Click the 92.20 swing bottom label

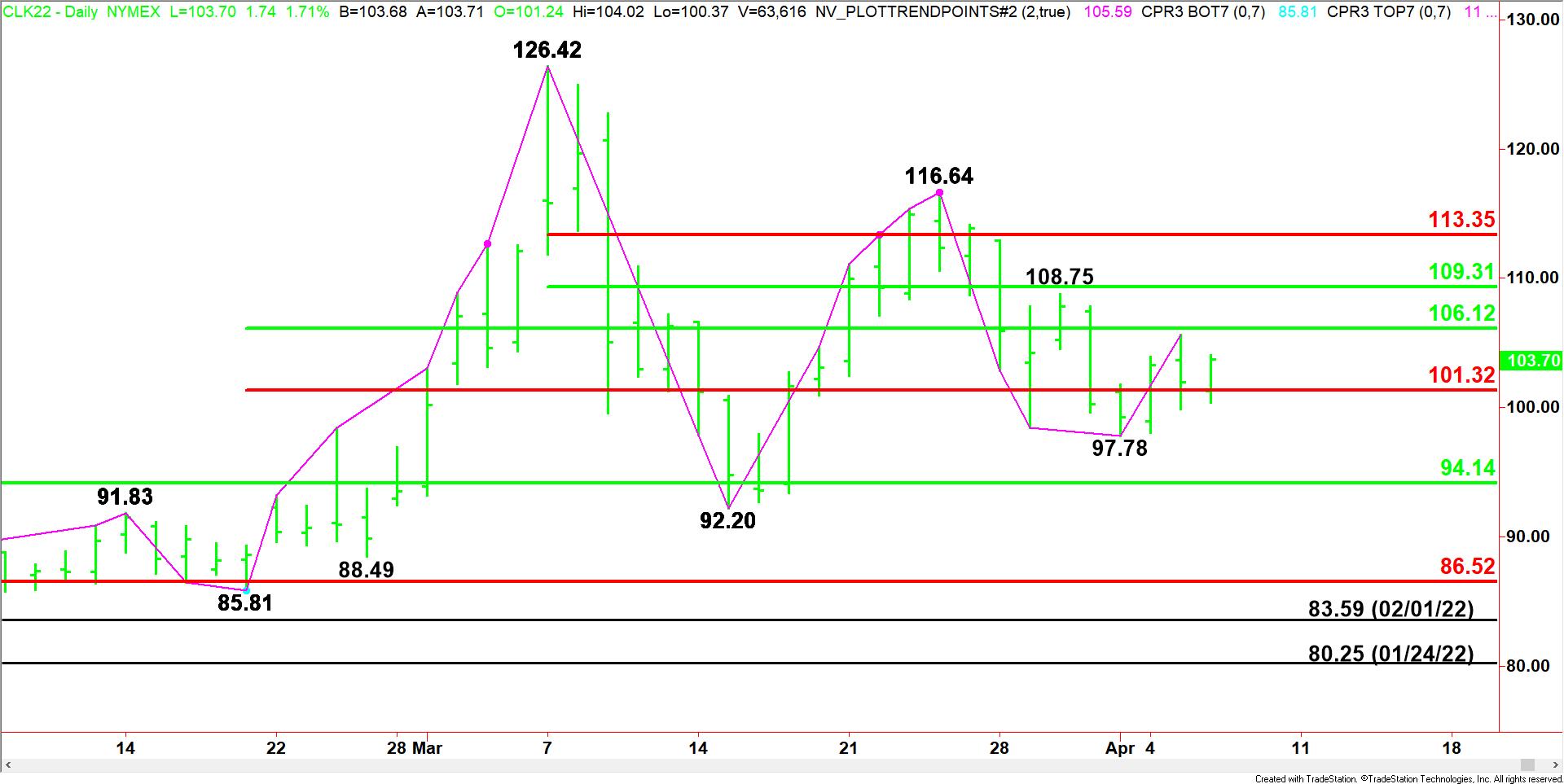728,521
